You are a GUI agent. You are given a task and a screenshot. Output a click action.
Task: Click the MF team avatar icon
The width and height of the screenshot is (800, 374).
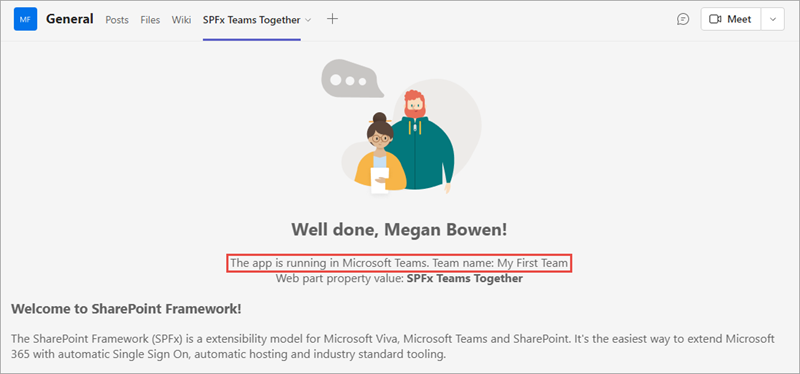pos(25,19)
